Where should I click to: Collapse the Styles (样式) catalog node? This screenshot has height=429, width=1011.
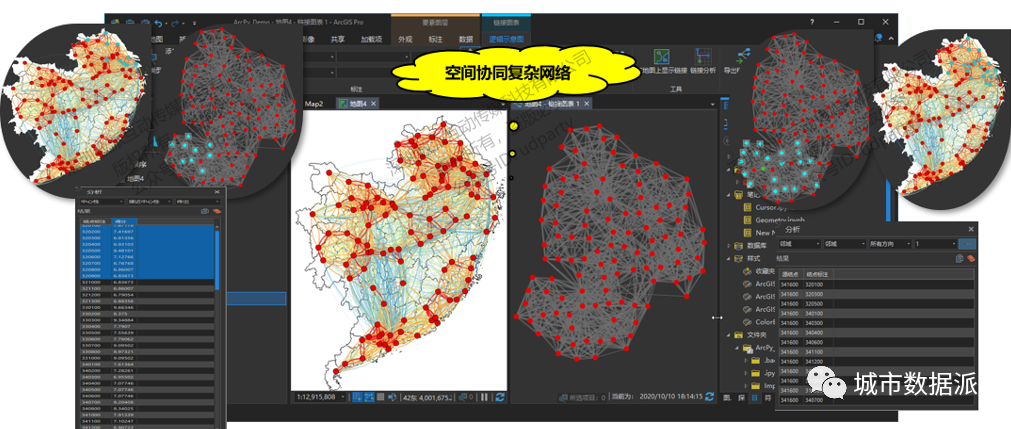tap(729, 258)
